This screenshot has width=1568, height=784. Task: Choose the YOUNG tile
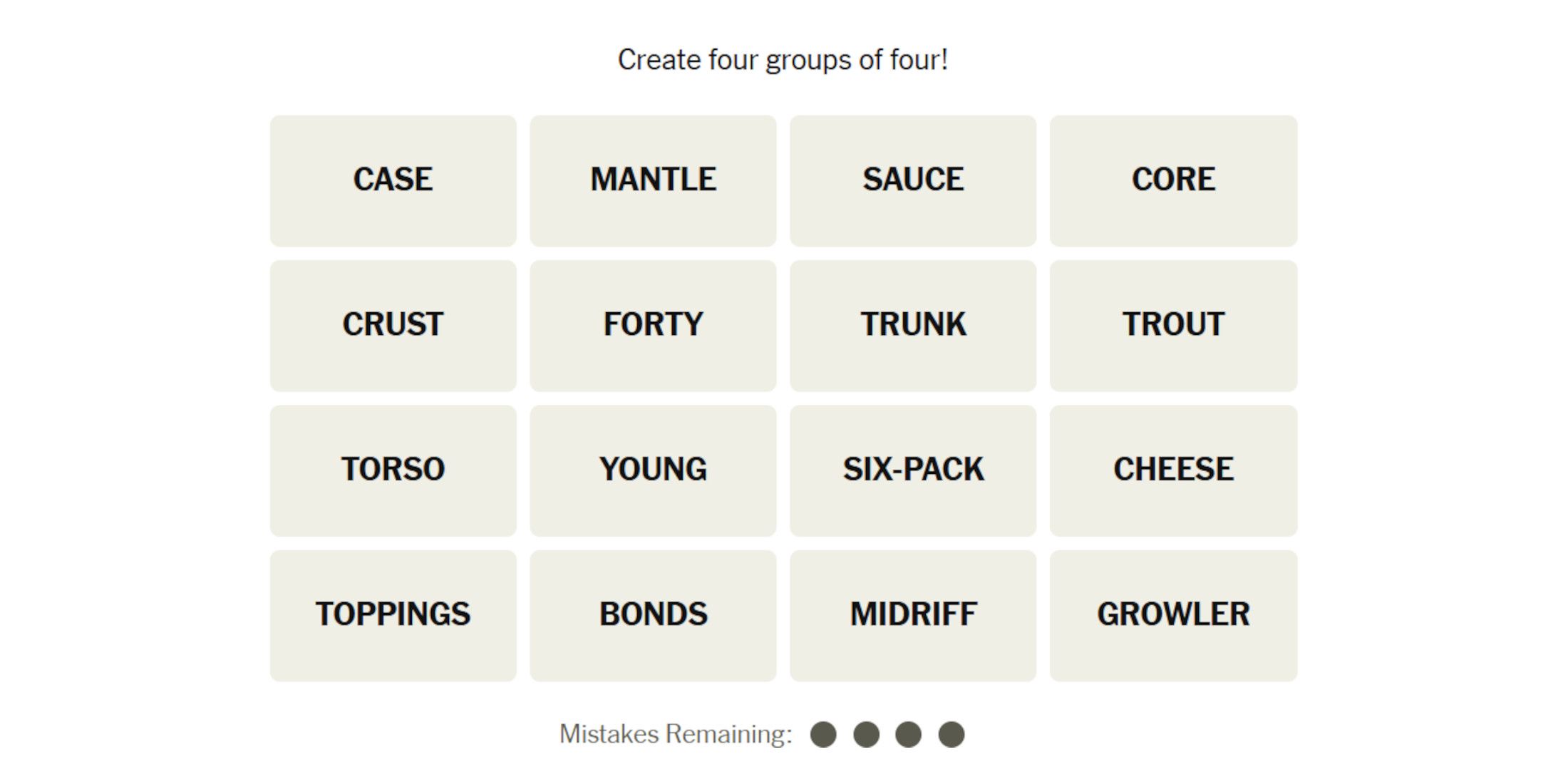[653, 470]
